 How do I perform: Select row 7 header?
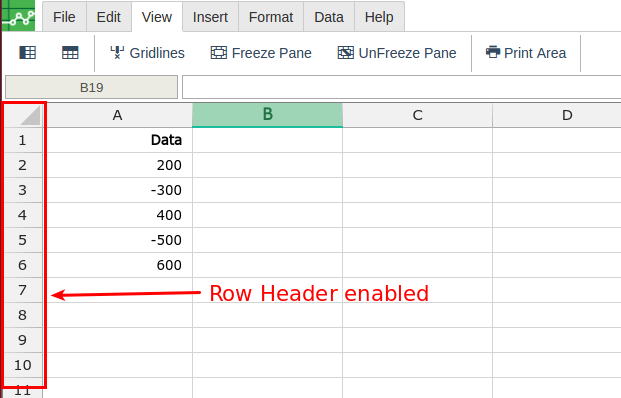tap(23, 290)
